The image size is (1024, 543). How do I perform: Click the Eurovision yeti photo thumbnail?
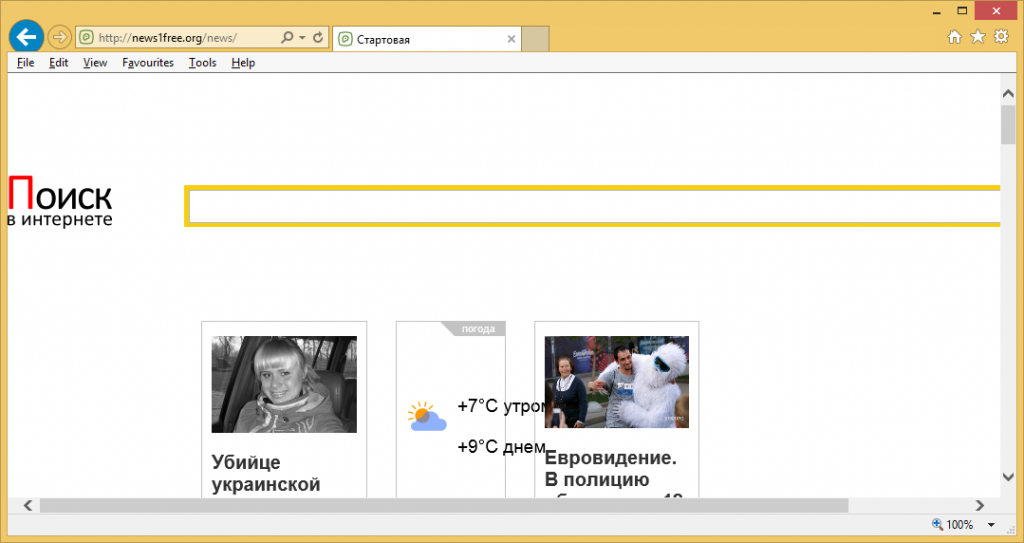[x=616, y=382]
